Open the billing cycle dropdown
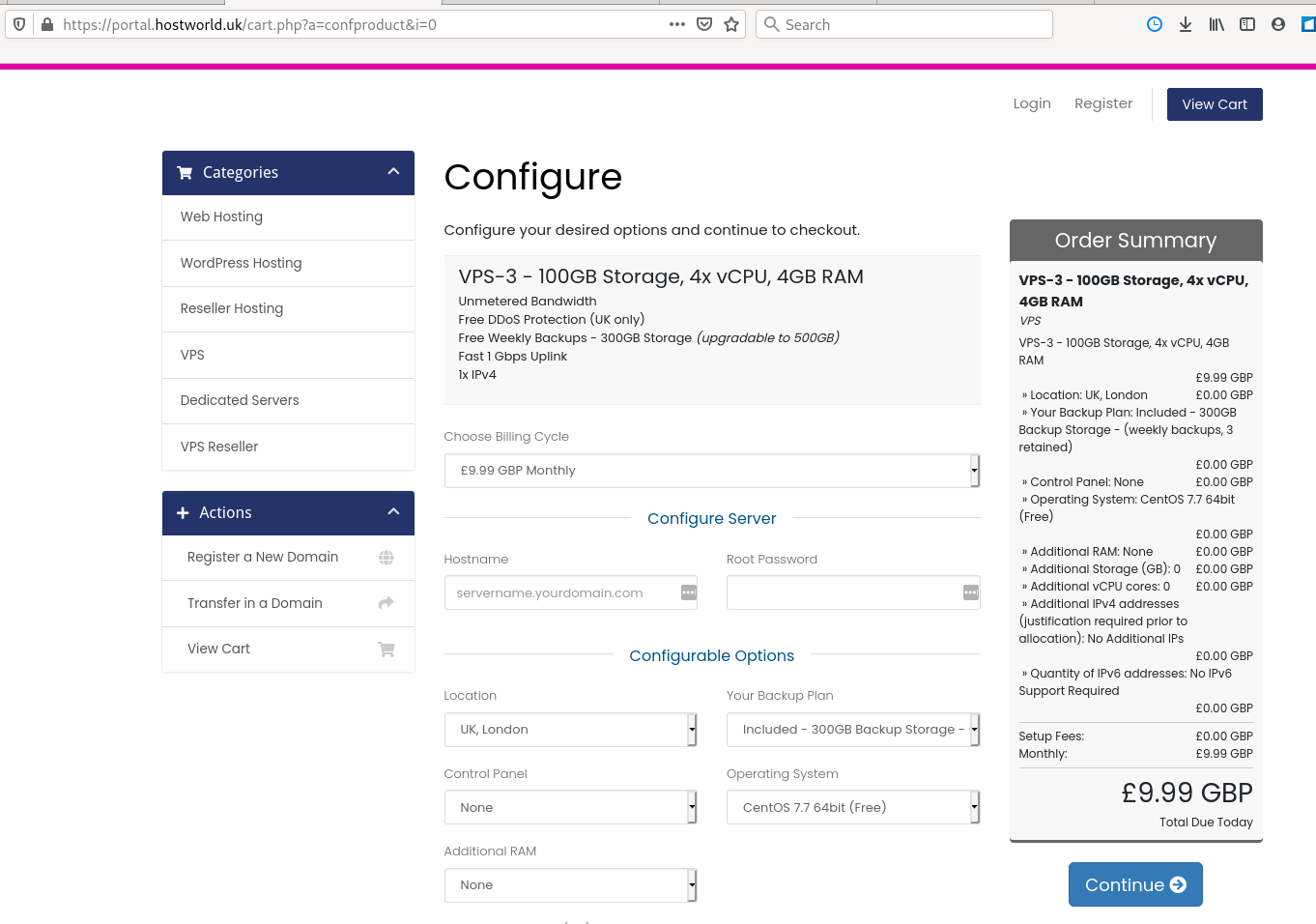Image resolution: width=1316 pixels, height=924 pixels. [712, 471]
